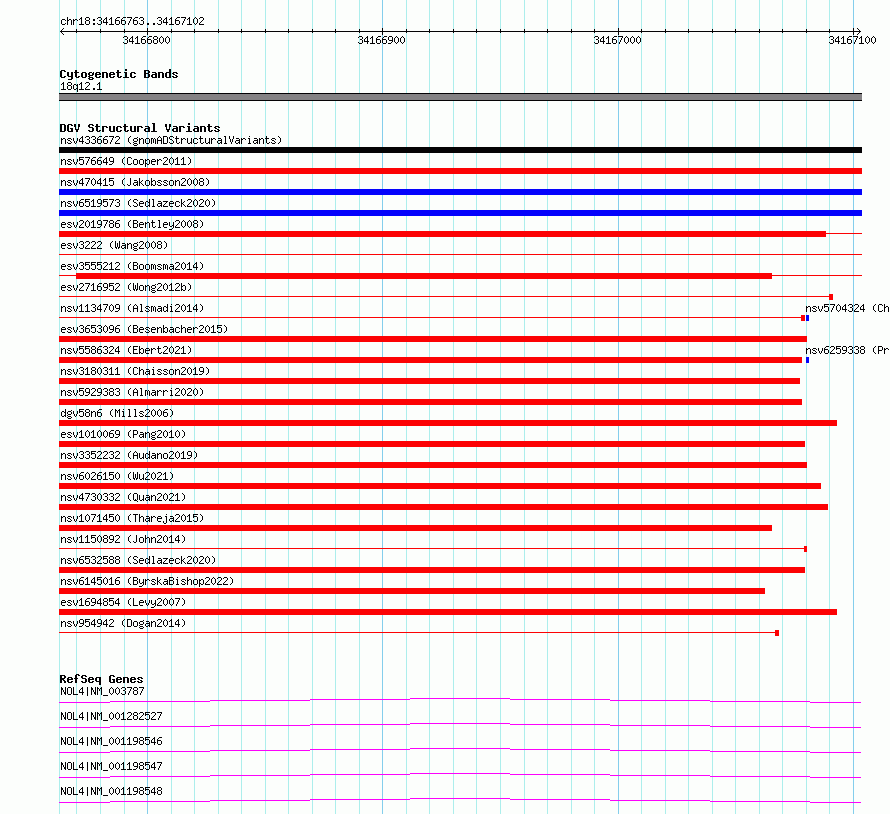Screen dimensions: 890x814
Task: Click the 34167000 ruler position
Action: click(618, 40)
